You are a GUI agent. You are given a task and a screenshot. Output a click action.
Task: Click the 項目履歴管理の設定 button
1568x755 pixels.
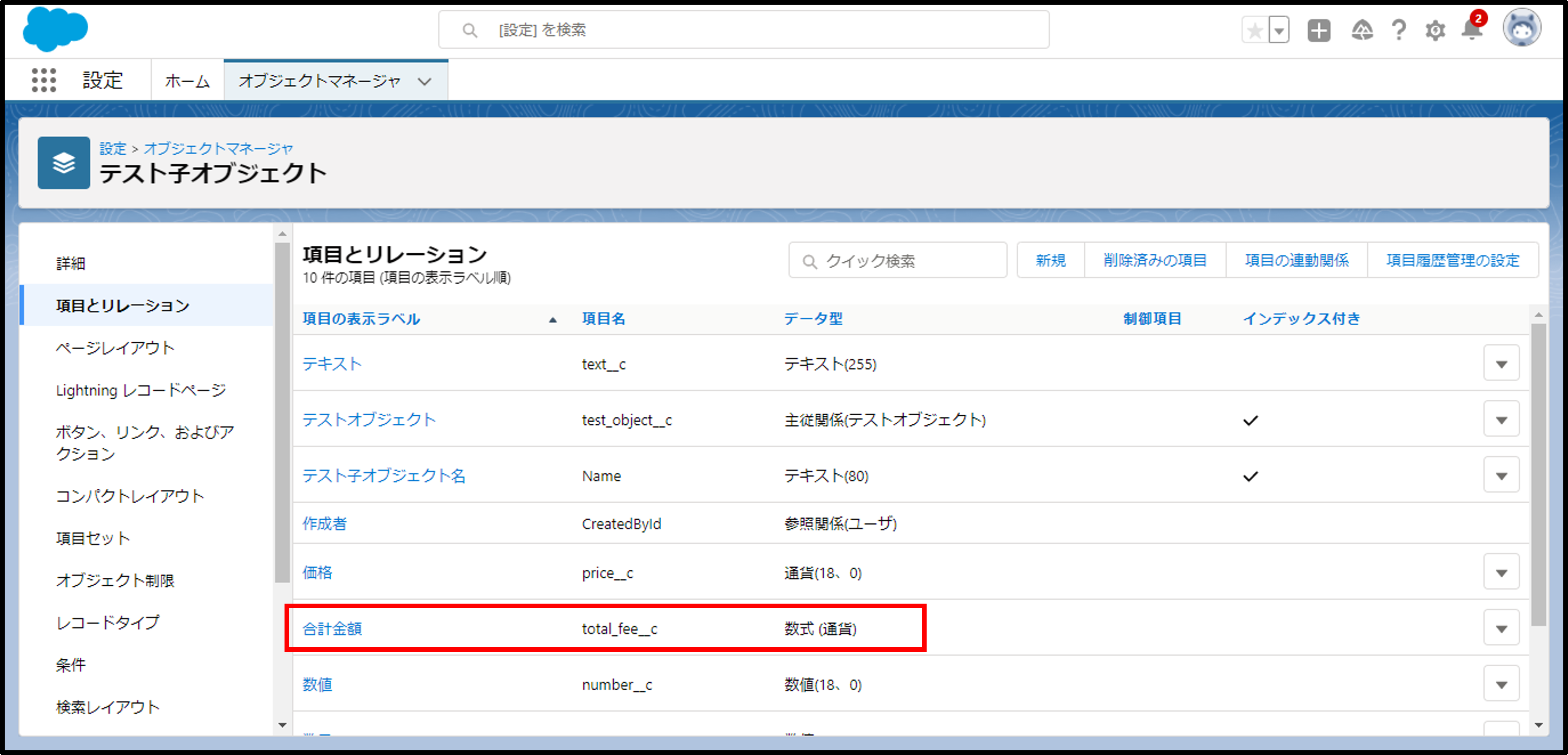tap(1452, 261)
